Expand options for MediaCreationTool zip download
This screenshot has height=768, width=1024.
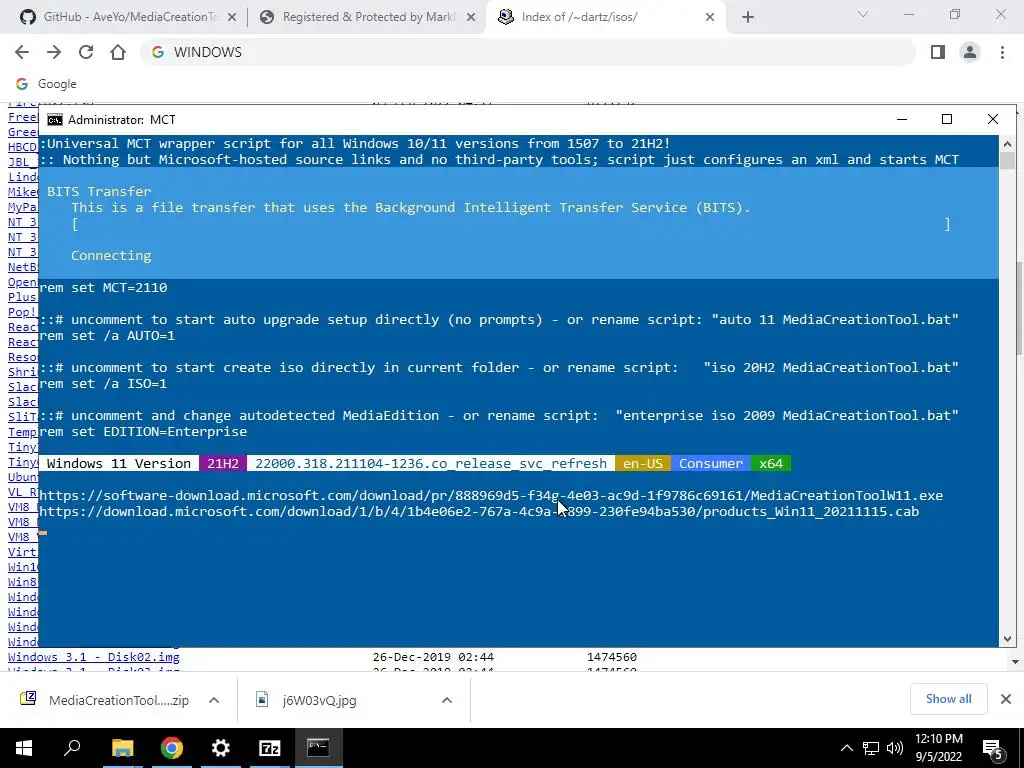coord(214,700)
